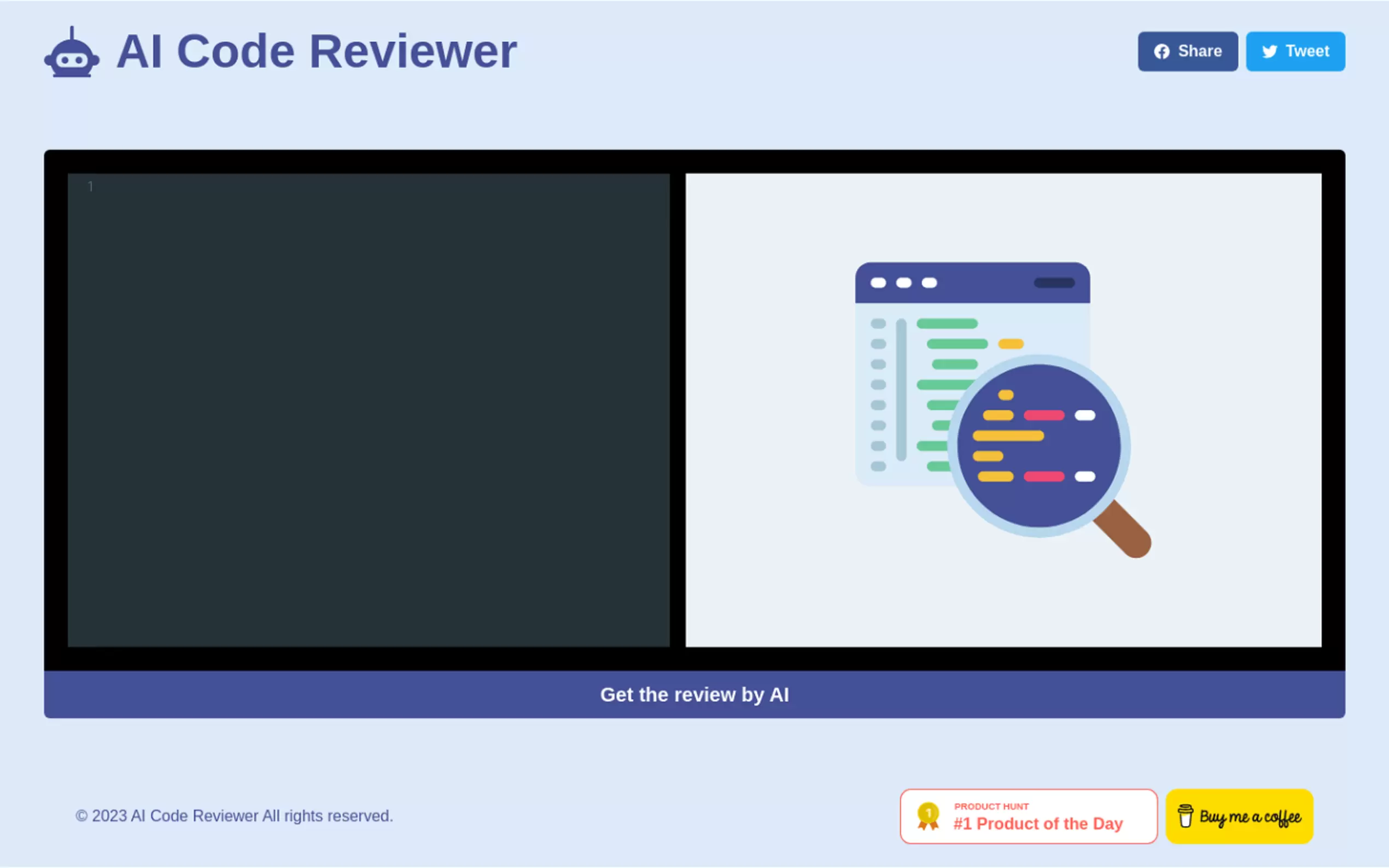Click the Share button
1389x868 pixels.
[x=1187, y=51]
